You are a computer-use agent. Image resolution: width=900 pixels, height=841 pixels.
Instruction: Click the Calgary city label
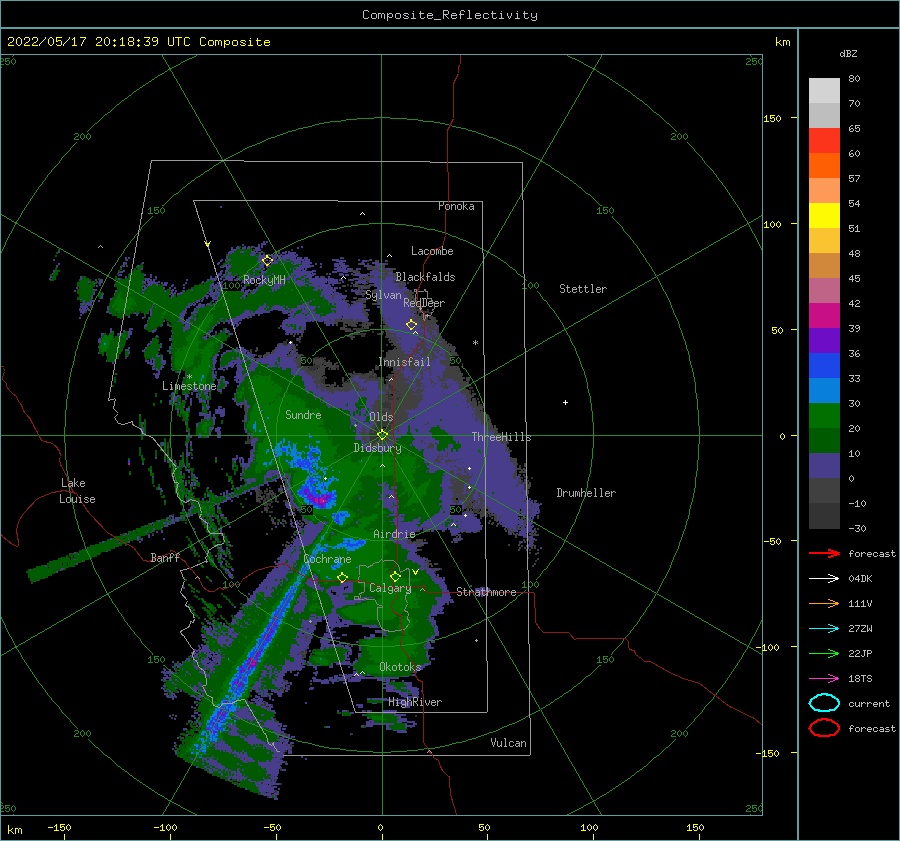coord(390,588)
